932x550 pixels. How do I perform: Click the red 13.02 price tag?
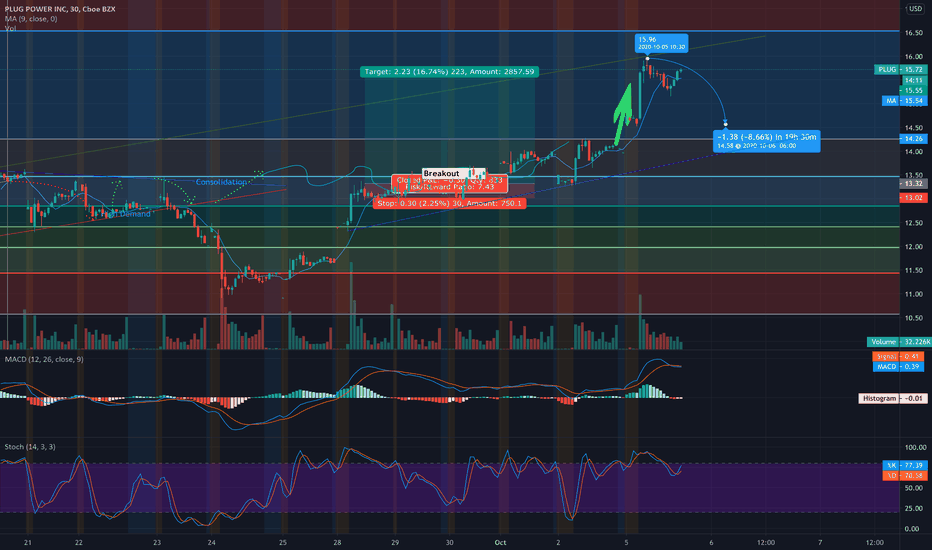coord(913,197)
